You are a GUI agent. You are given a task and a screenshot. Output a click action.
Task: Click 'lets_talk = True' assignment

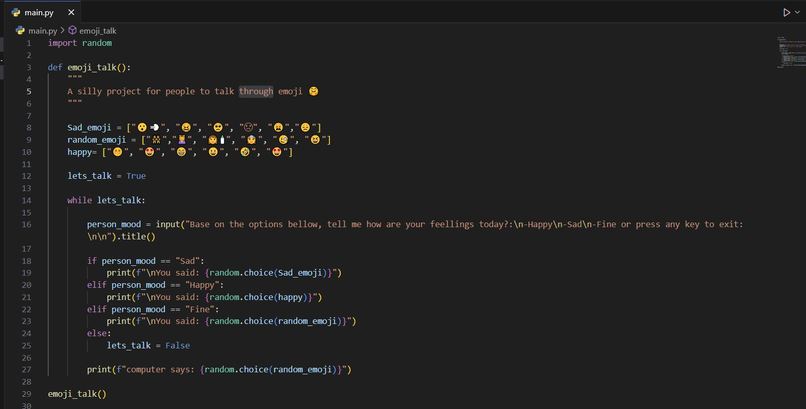point(107,176)
